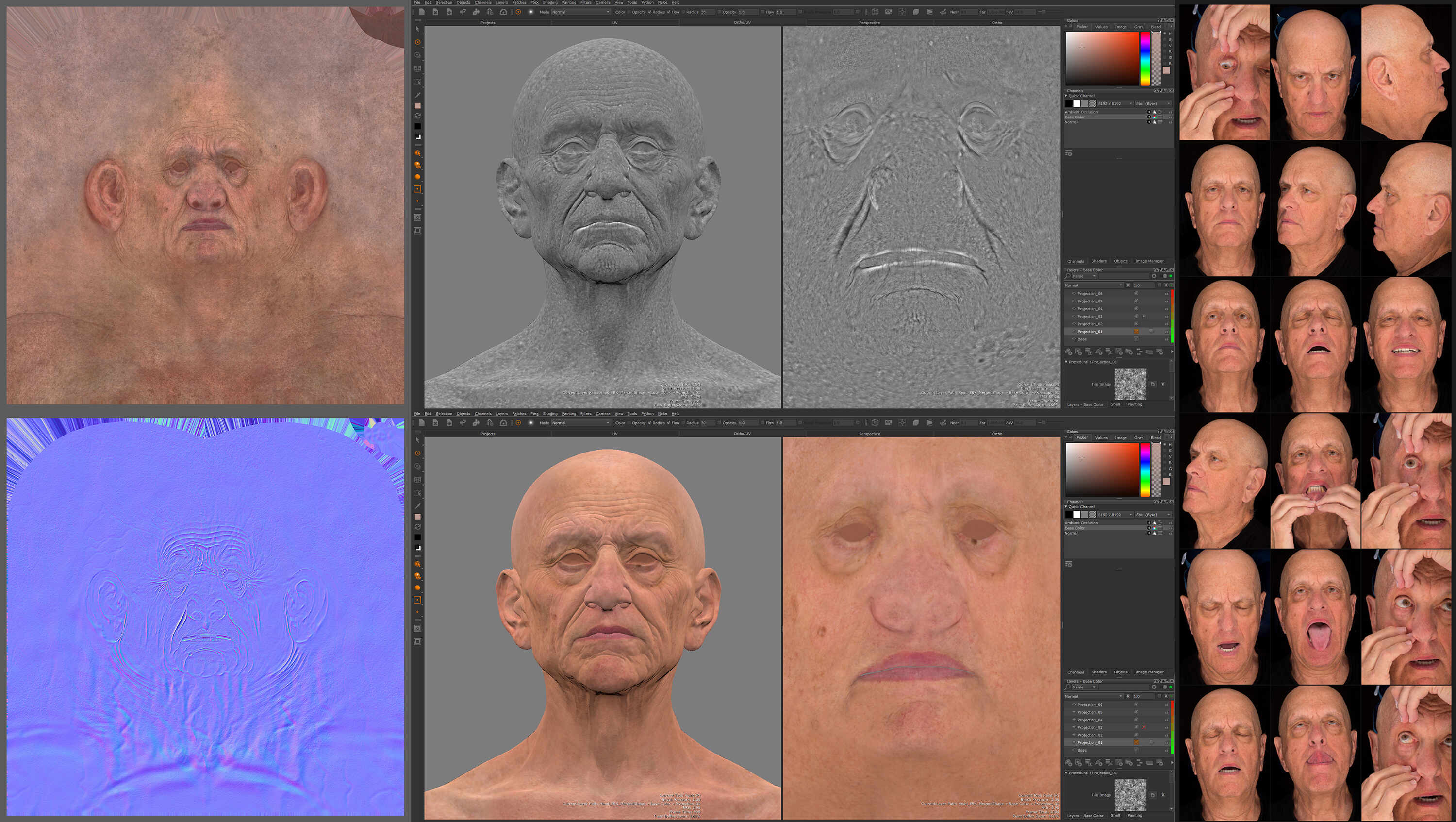The width and height of the screenshot is (1456, 822).
Task: Toggle the Radius checkbox in the upper toolbar
Action: [x=649, y=12]
